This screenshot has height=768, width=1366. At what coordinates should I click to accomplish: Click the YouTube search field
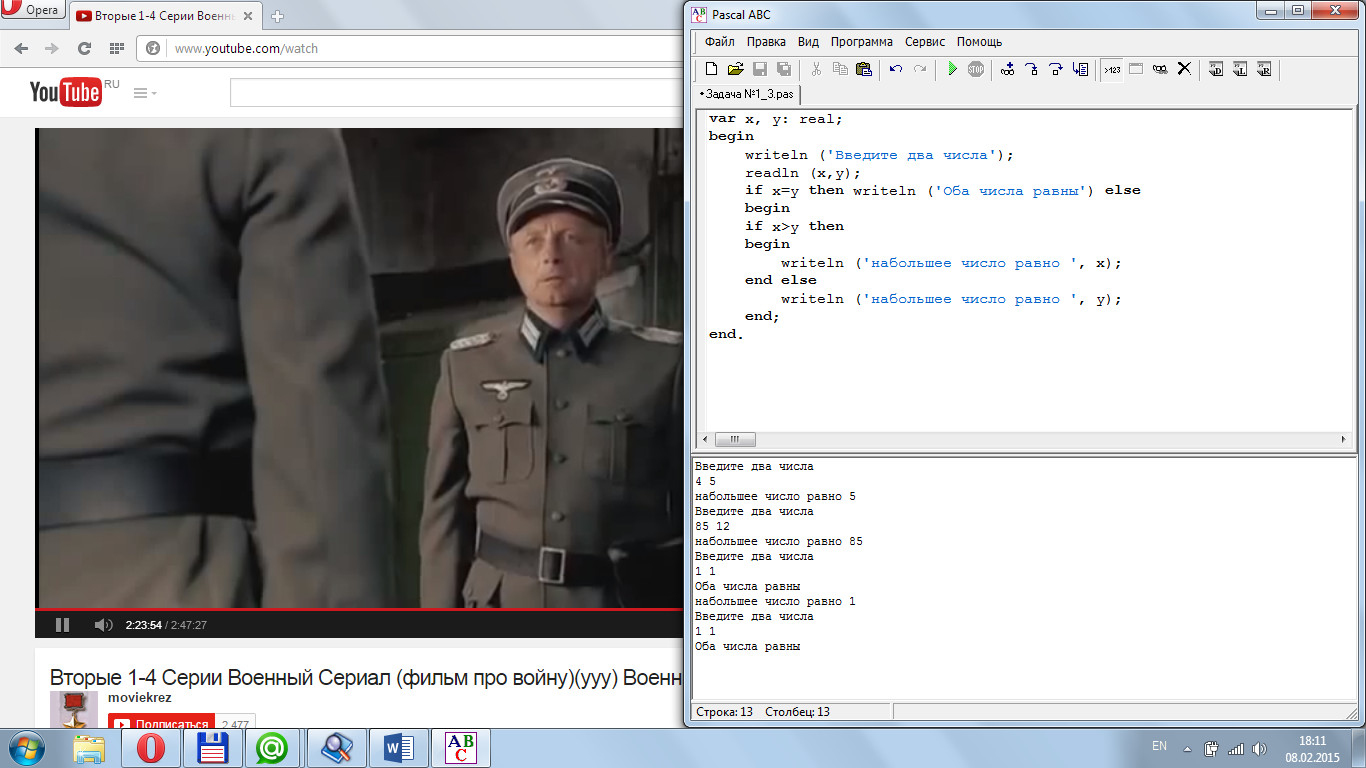pyautogui.click(x=455, y=93)
